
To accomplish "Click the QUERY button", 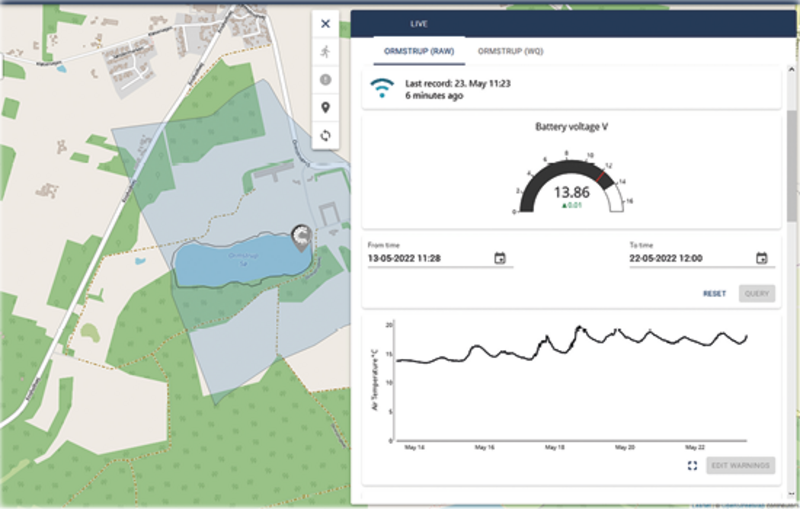I will (x=756, y=294).
